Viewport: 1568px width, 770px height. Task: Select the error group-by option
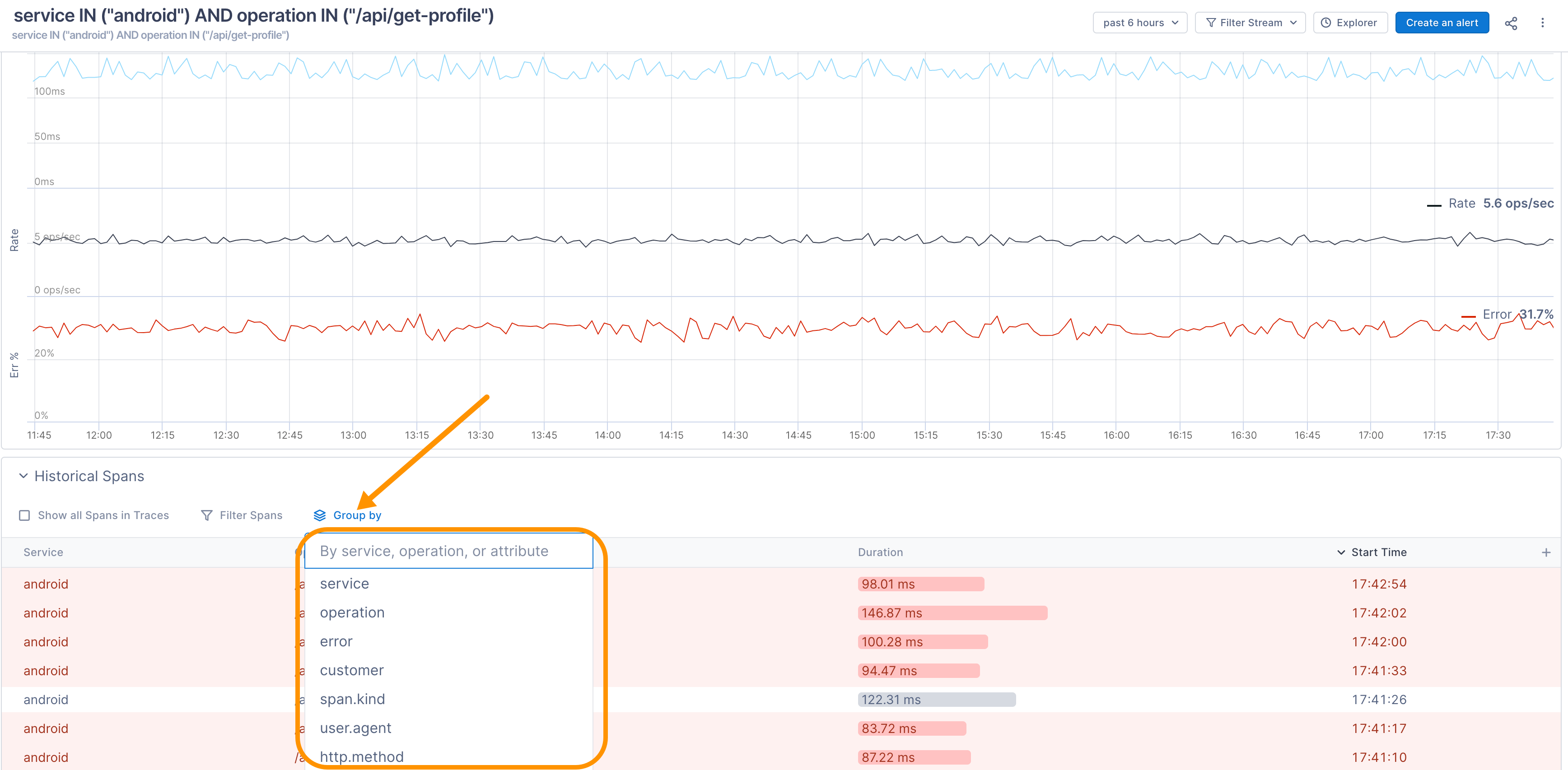(336, 642)
